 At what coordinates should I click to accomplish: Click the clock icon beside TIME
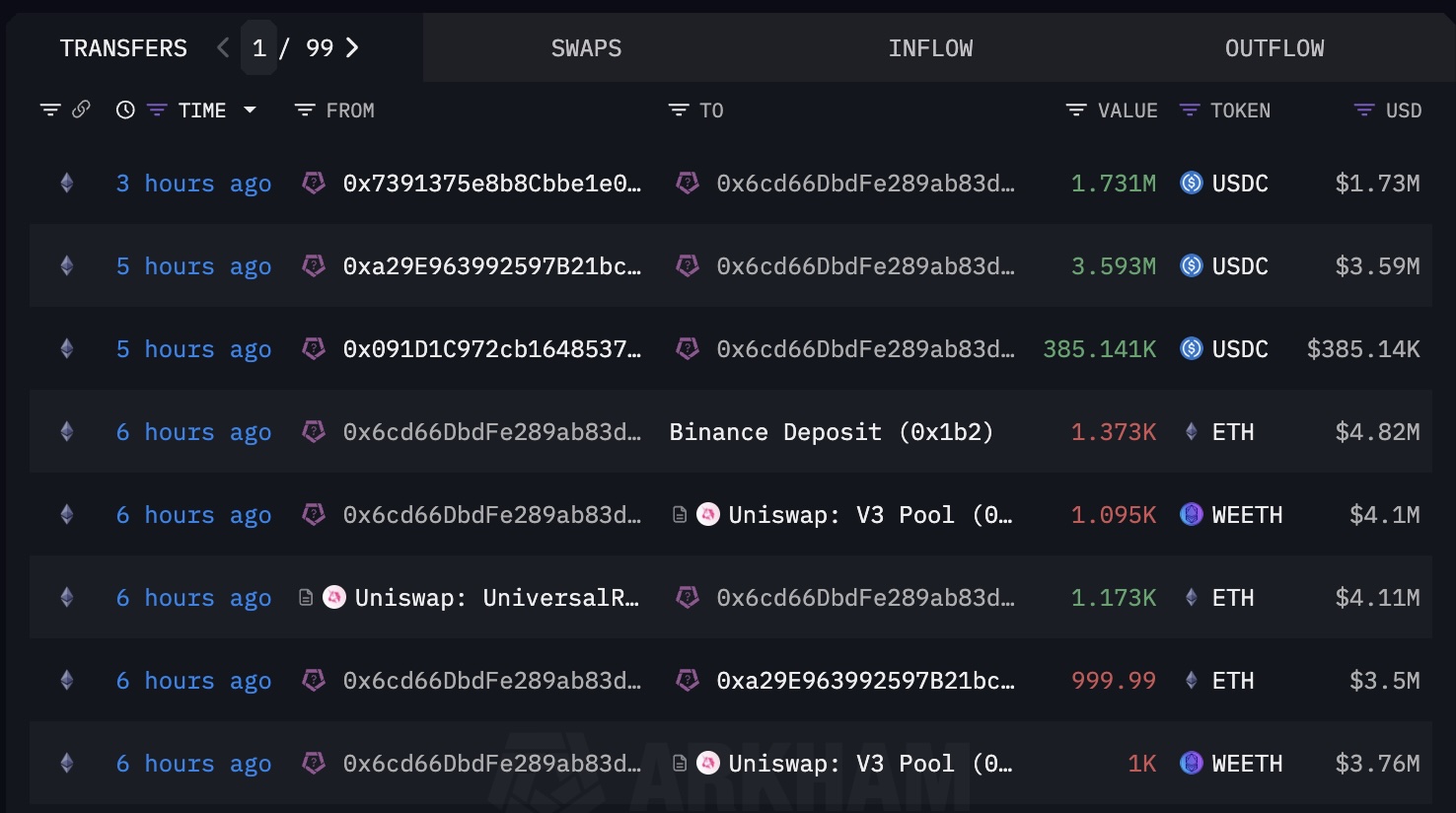pyautogui.click(x=125, y=111)
